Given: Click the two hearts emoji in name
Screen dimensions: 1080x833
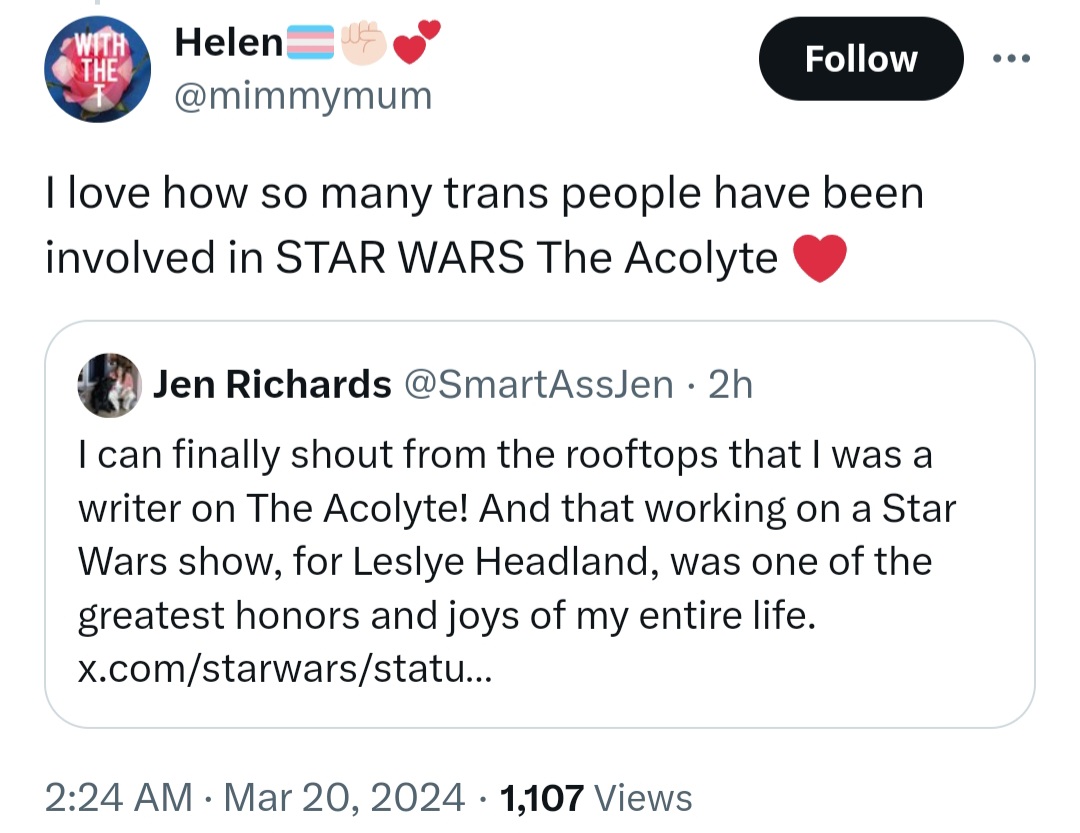Looking at the screenshot, I should point(416,42).
